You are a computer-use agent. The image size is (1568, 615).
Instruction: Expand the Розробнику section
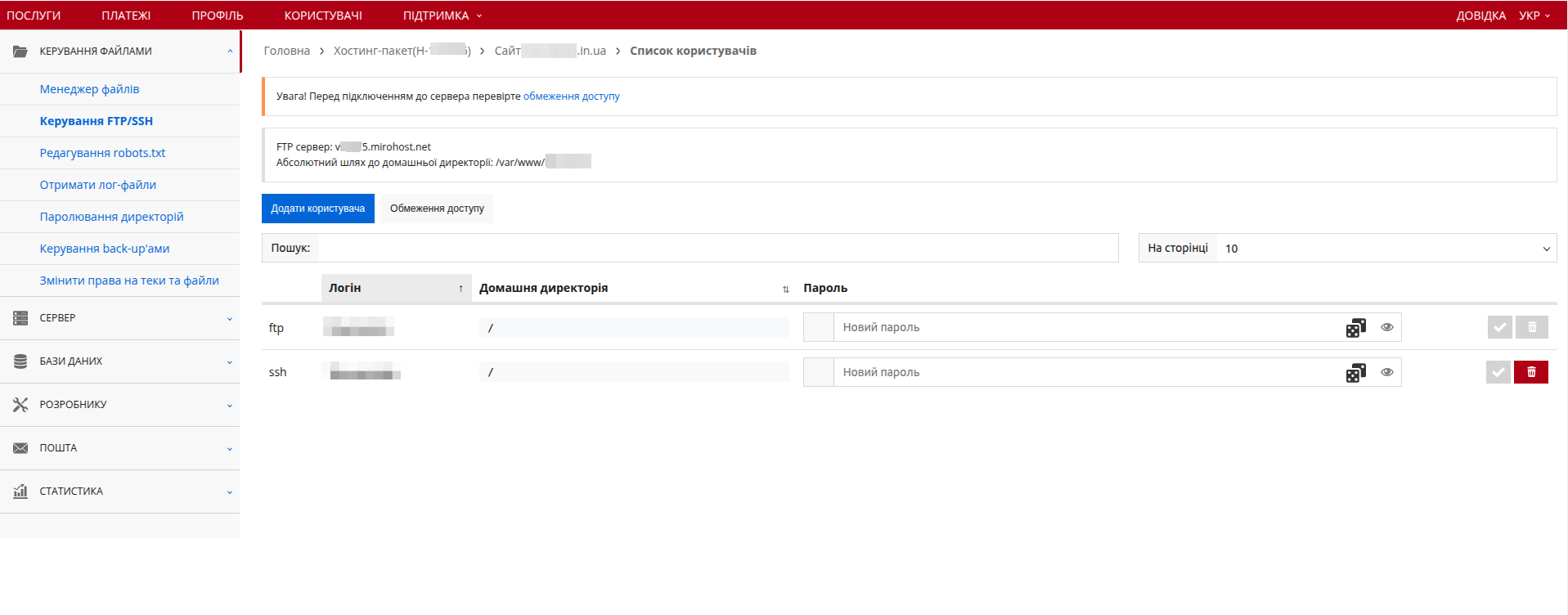[x=230, y=406]
